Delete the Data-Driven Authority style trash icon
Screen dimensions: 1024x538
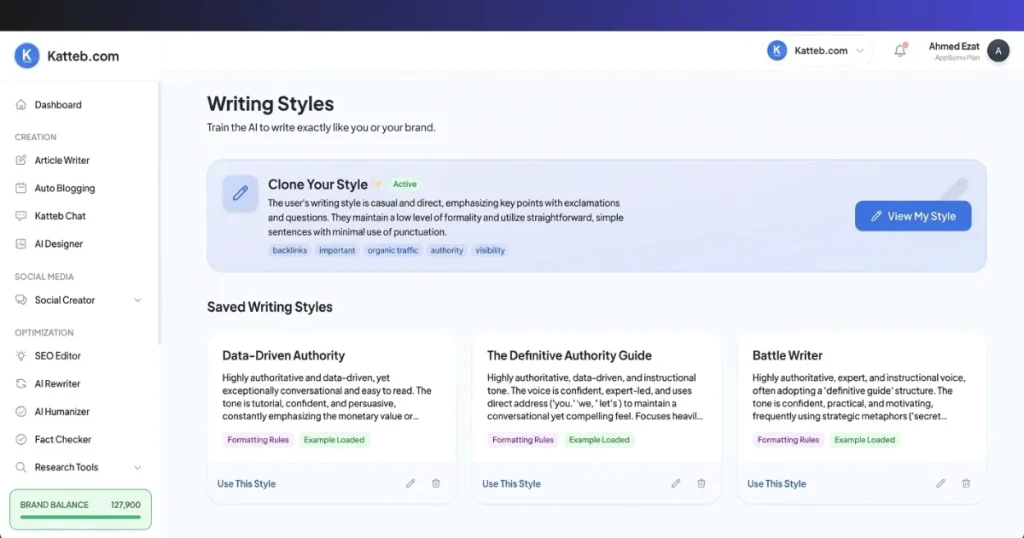click(x=436, y=484)
